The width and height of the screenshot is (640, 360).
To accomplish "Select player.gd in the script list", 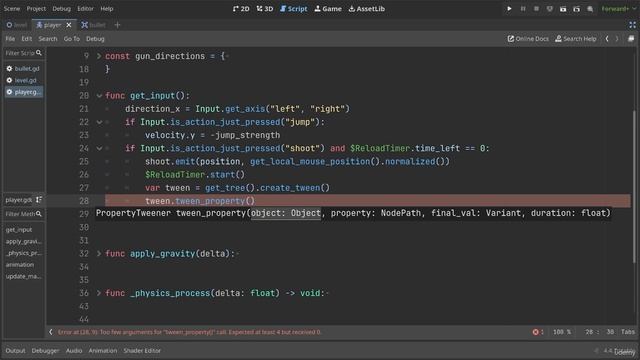I will pos(24,92).
